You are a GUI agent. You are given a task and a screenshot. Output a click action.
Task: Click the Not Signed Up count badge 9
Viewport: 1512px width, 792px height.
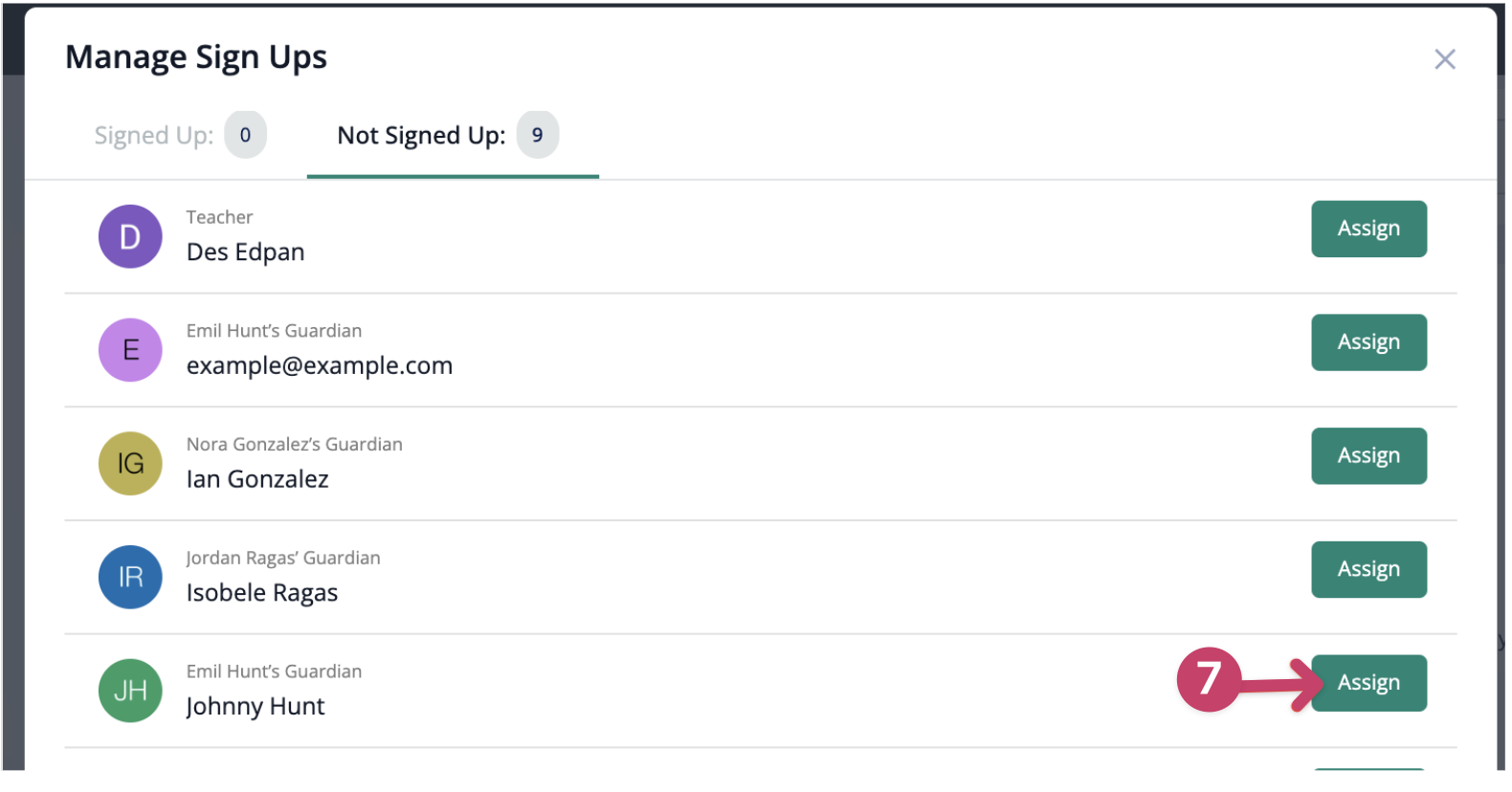[x=538, y=135]
